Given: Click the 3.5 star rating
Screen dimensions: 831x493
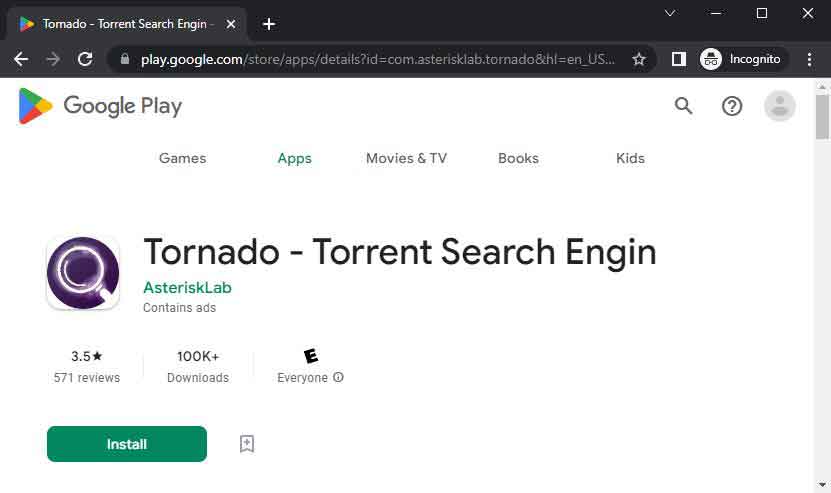Looking at the screenshot, I should 87,356.
